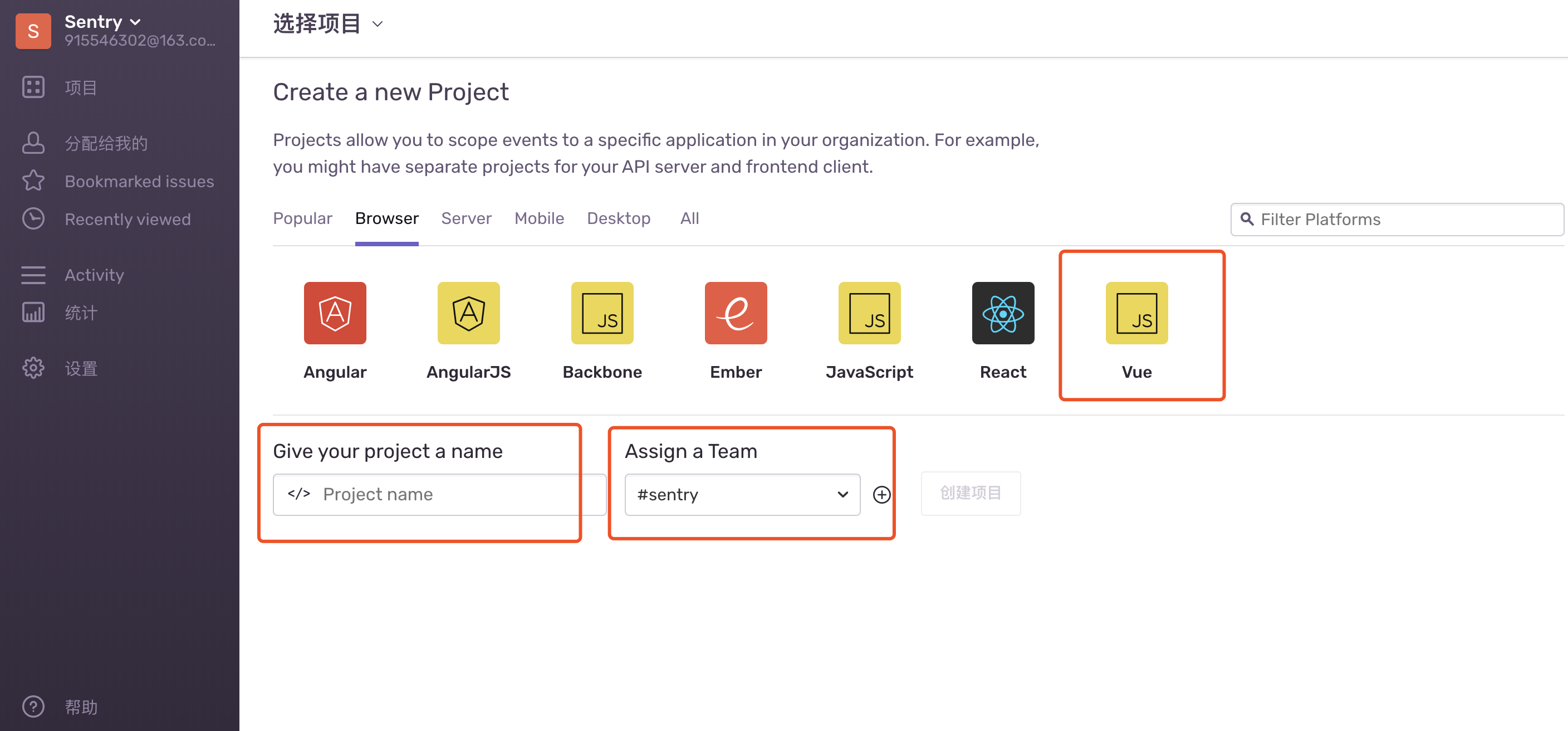The image size is (1568, 731).
Task: Select the Vue platform icon
Action: point(1136,313)
